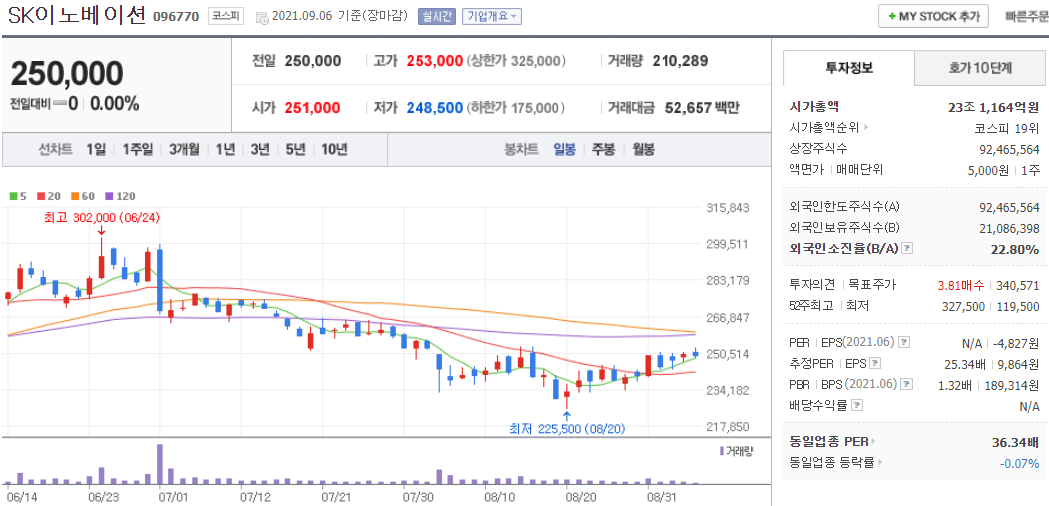Viewport: 1049px width, 506px height.
Task: Select the 5년 line chart period
Action: (295, 149)
